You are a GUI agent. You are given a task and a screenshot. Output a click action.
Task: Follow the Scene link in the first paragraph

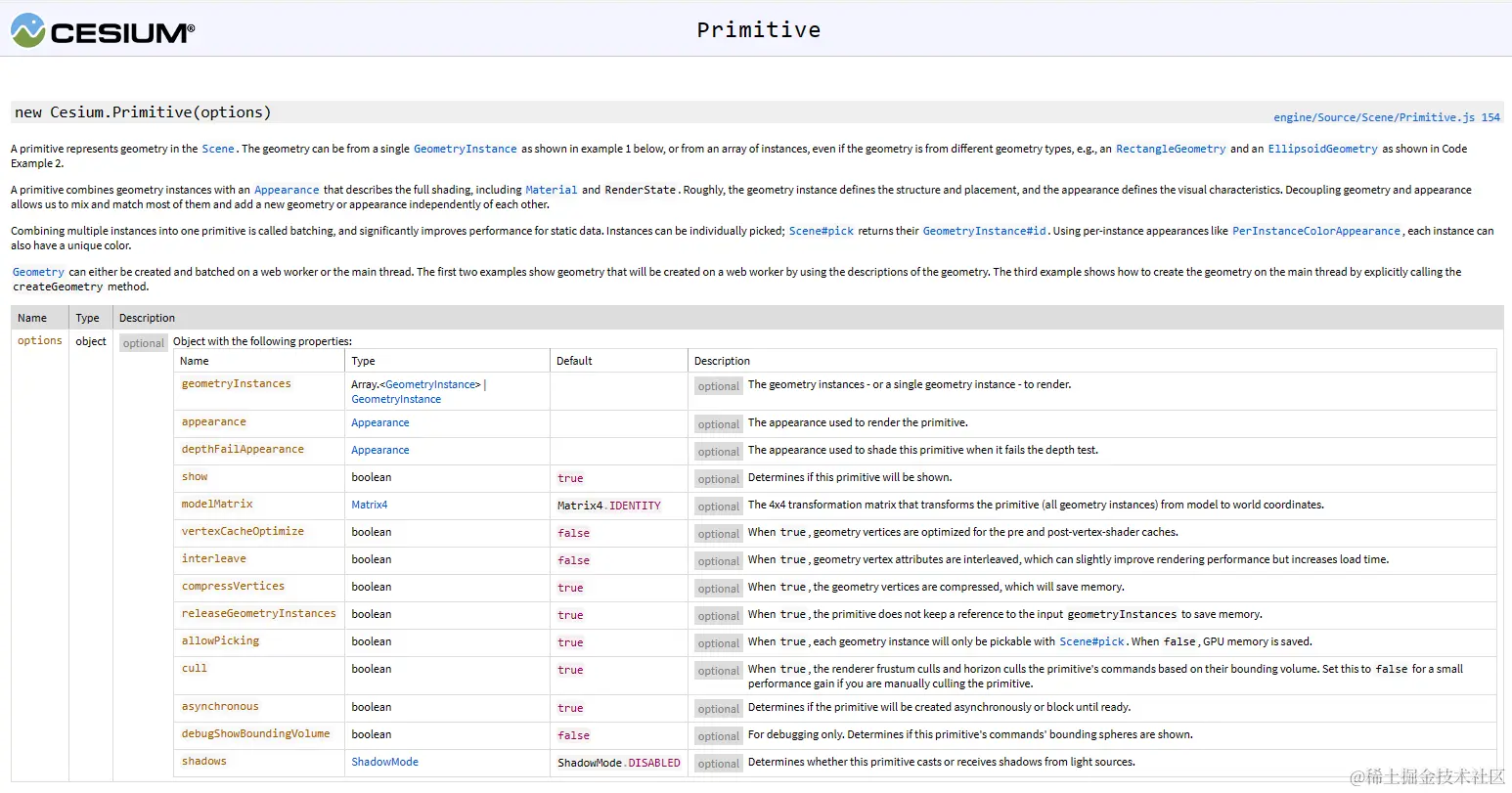coord(218,149)
